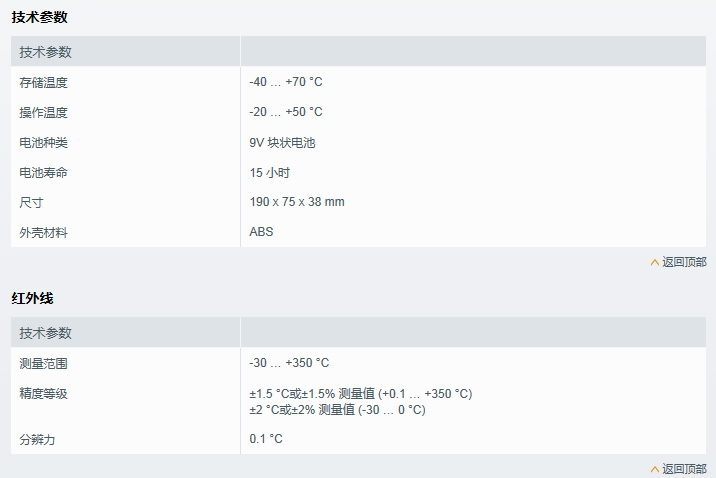Click the 分辨力 value 0.1 °C
The image size is (716, 478).
click(x=266, y=439)
